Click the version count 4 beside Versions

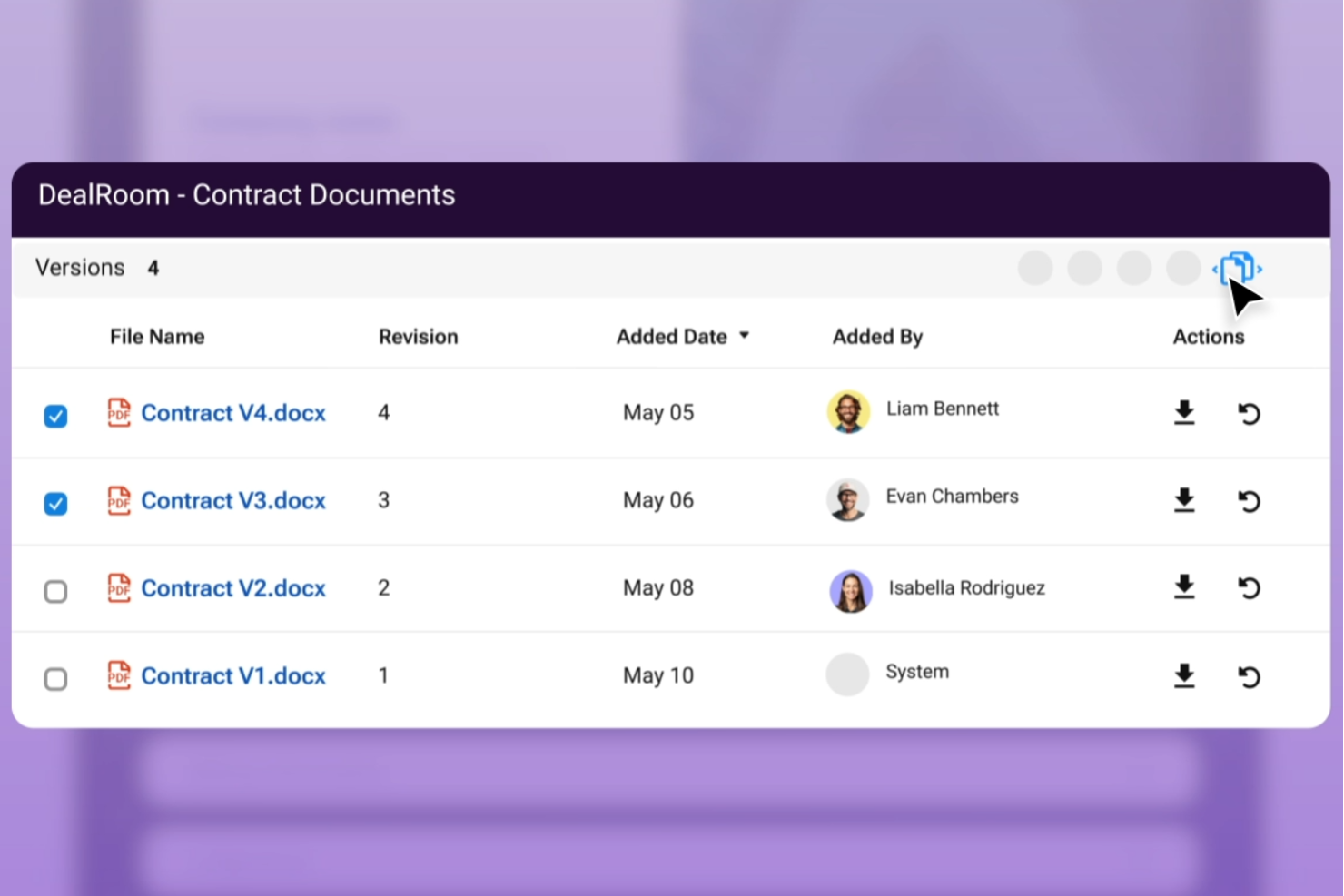coord(153,268)
